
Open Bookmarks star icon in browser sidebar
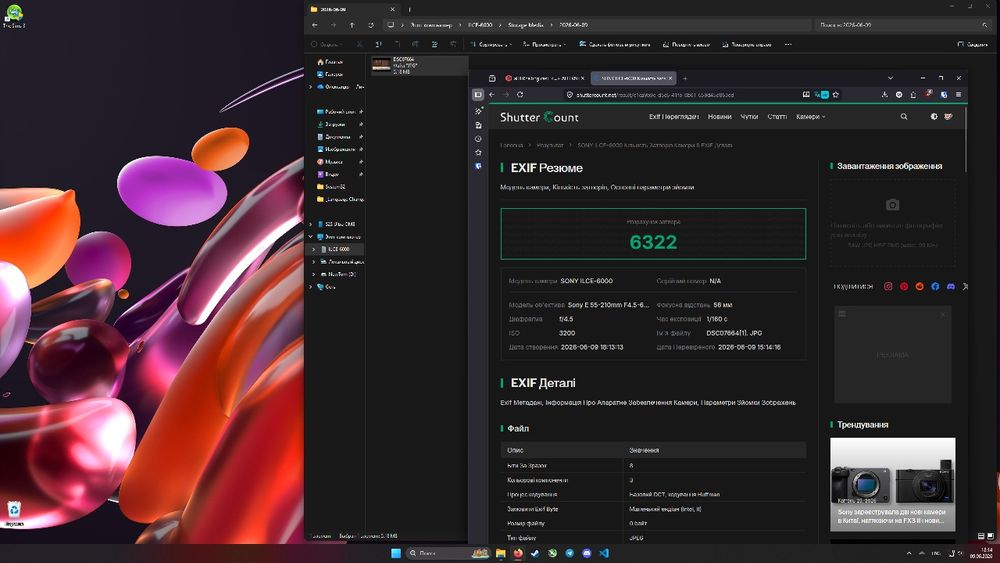(478, 152)
